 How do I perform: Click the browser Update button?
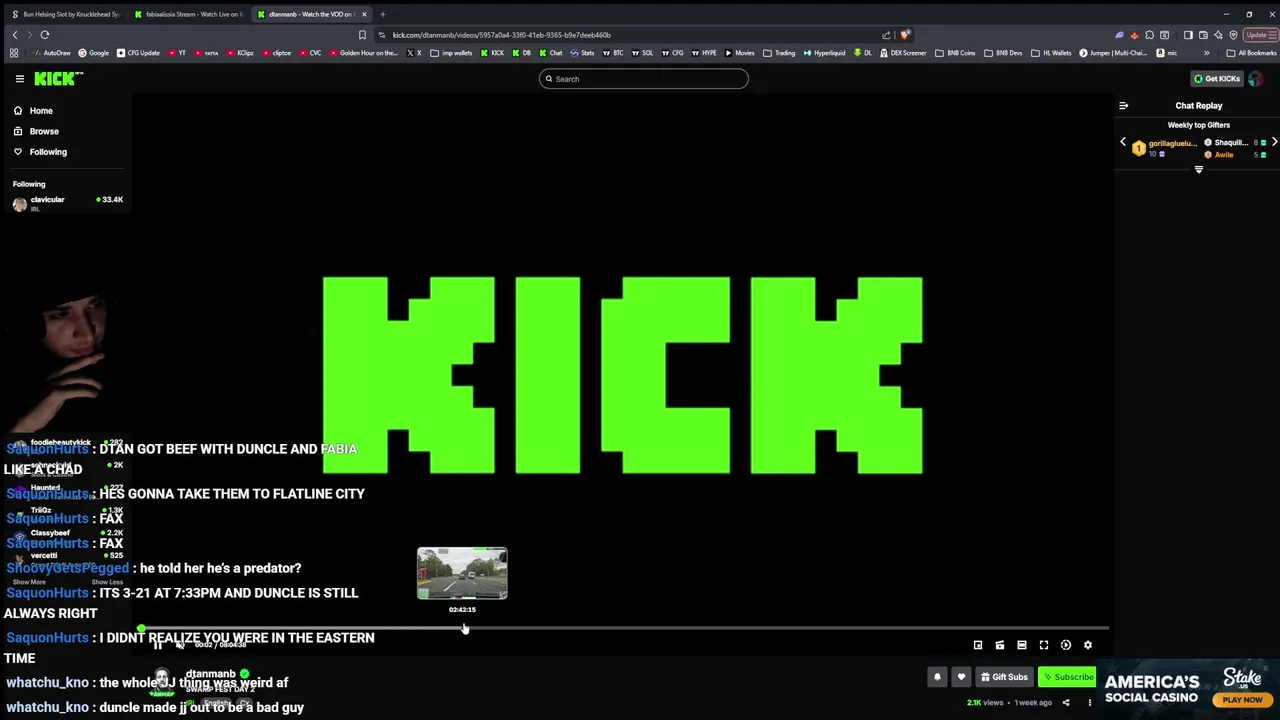[1259, 35]
